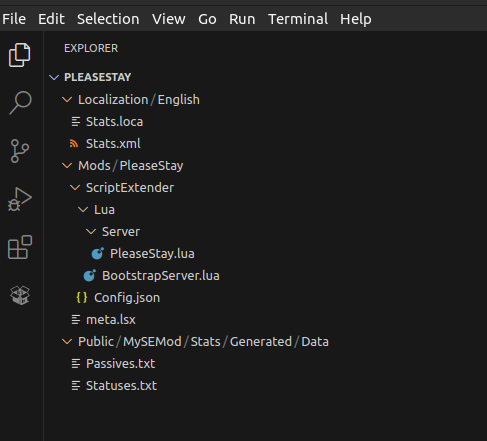
Task: Click the file icon beside Statuses.txt
Action: pos(76,386)
